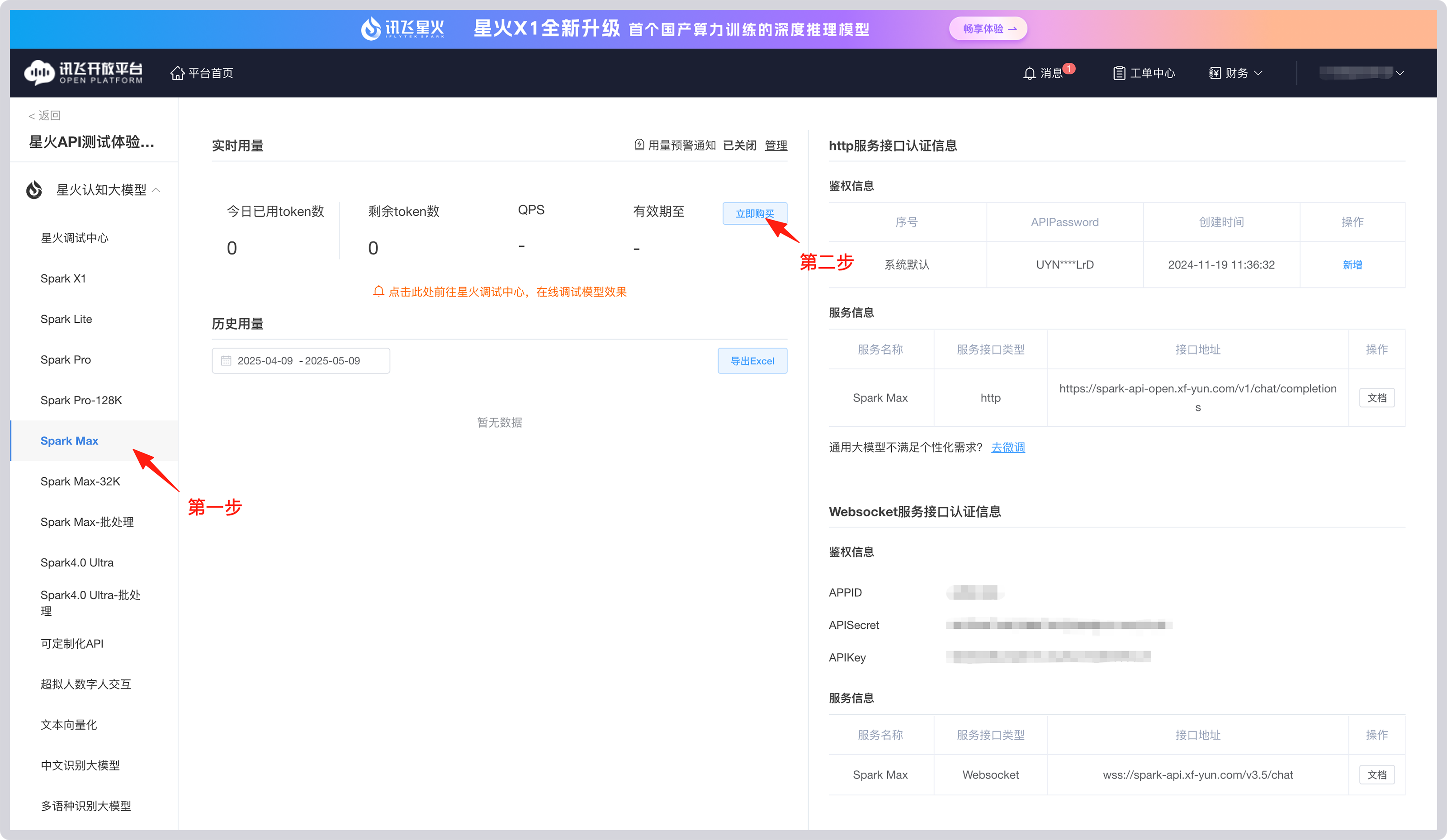Click the 立即购买 purchase button
This screenshot has height=840, width=1447.
[x=755, y=213]
